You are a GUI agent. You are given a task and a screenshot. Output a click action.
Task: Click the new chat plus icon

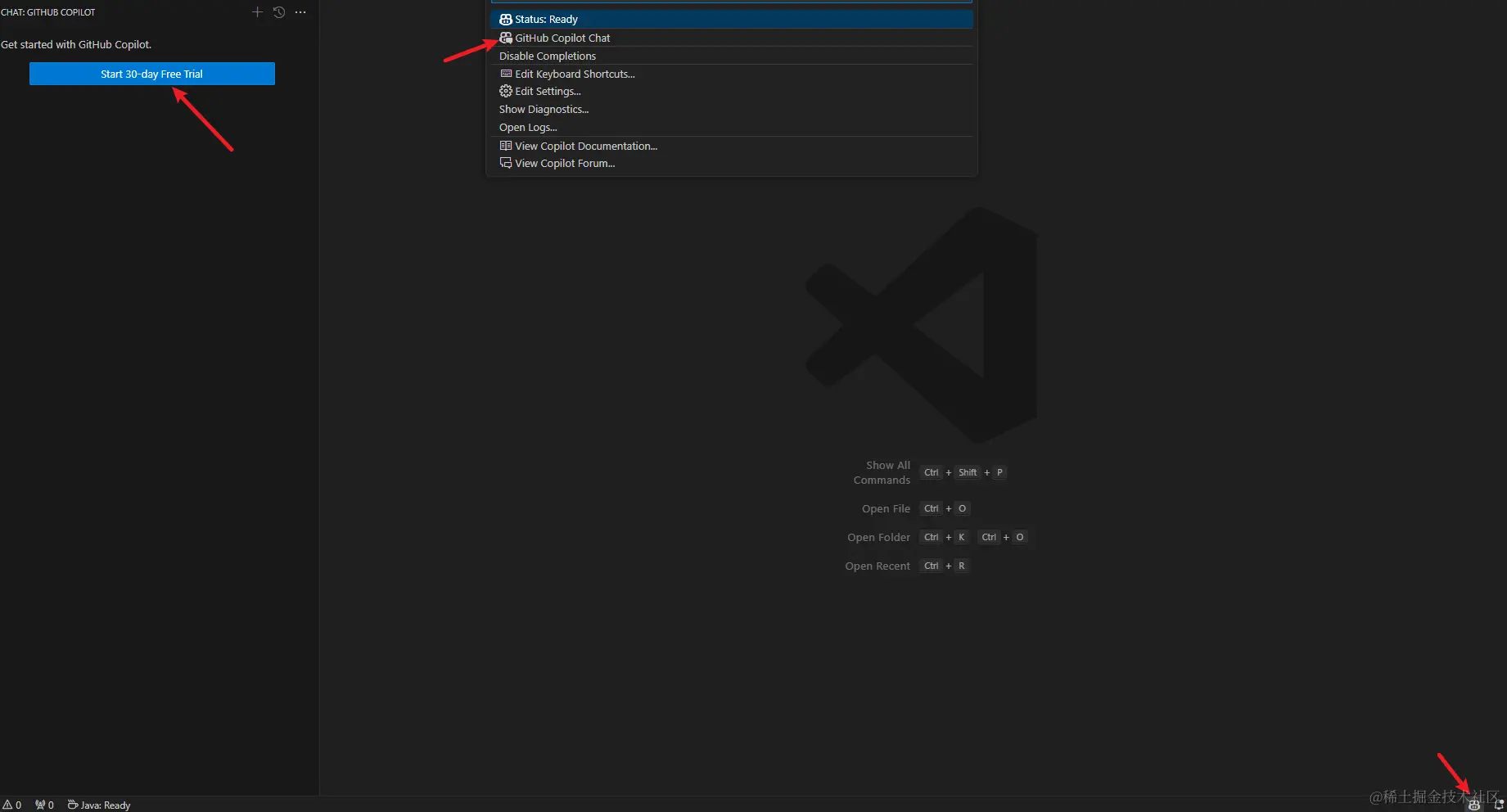click(x=257, y=12)
